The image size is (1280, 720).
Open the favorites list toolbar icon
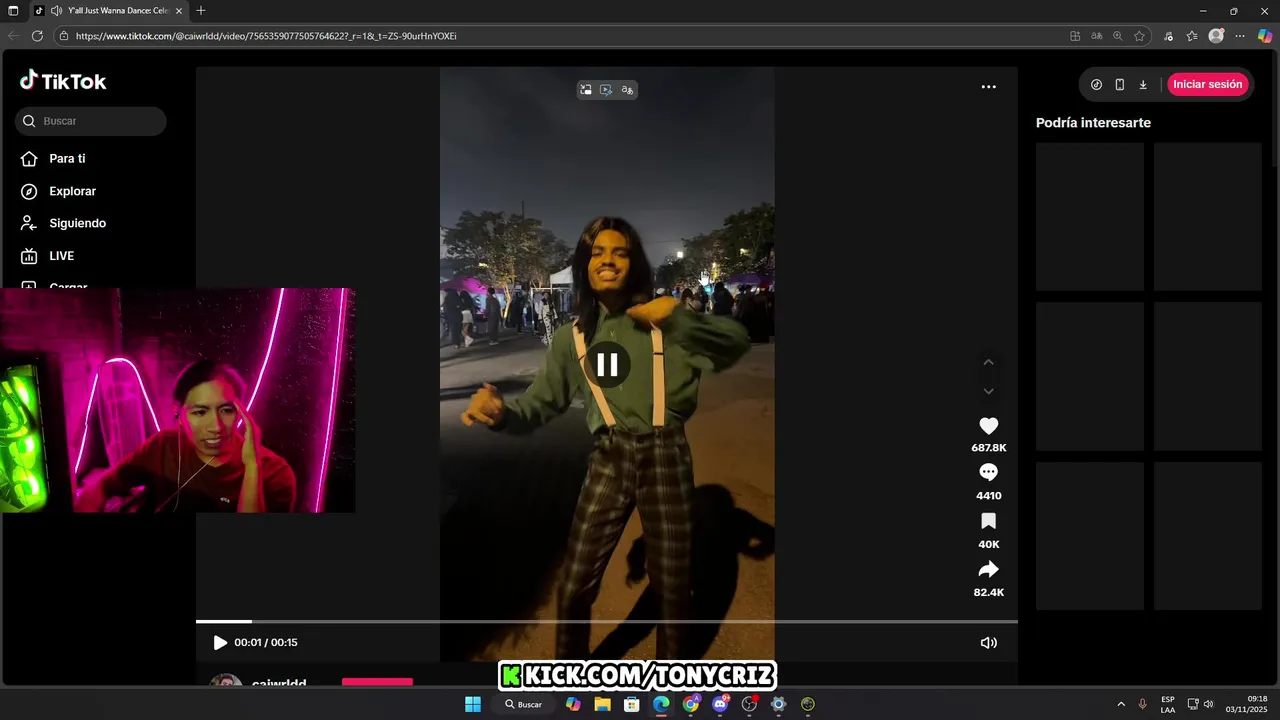click(x=1192, y=36)
